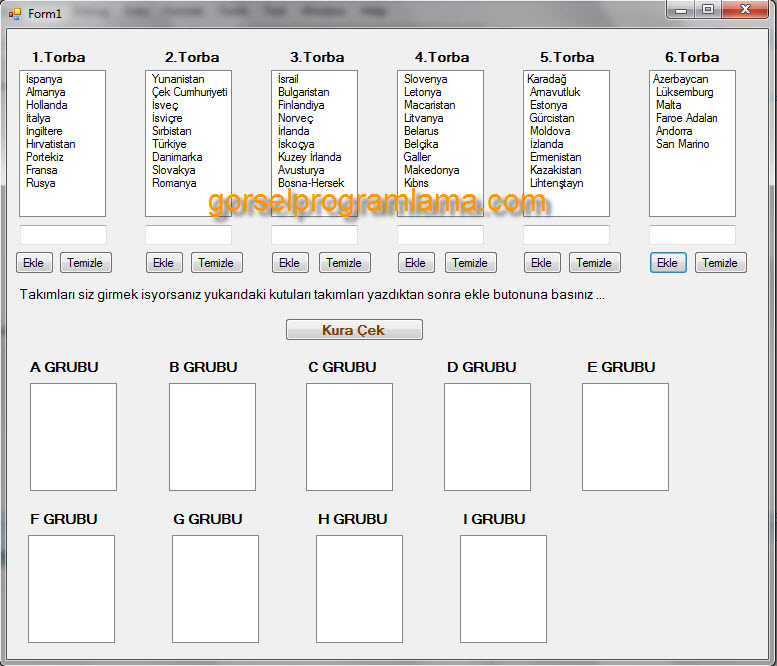Focus the text input under 2.Torba
This screenshot has width=777, height=666.
click(x=188, y=235)
